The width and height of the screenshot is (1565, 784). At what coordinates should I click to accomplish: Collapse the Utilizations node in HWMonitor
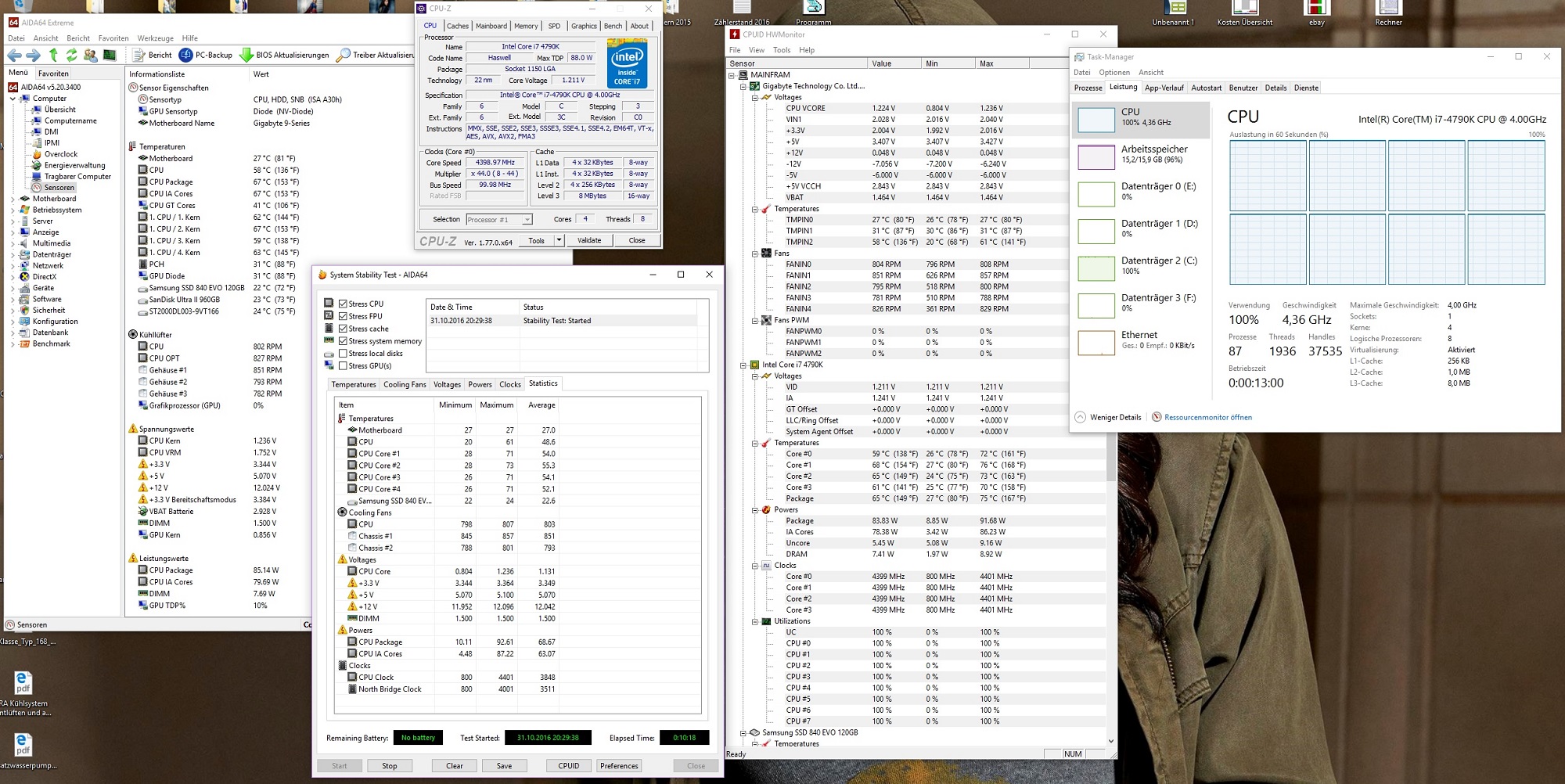pyautogui.click(x=755, y=622)
